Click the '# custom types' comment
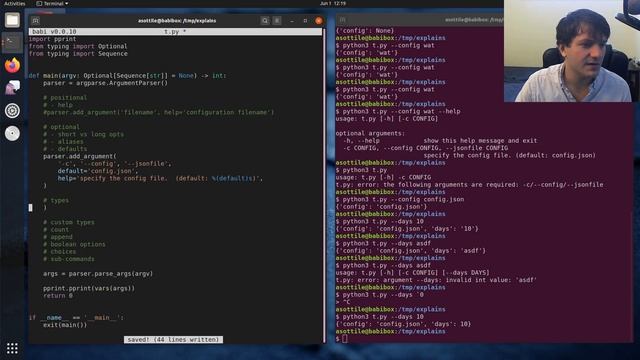Viewport: 640px width, 360px height. [x=69, y=222]
